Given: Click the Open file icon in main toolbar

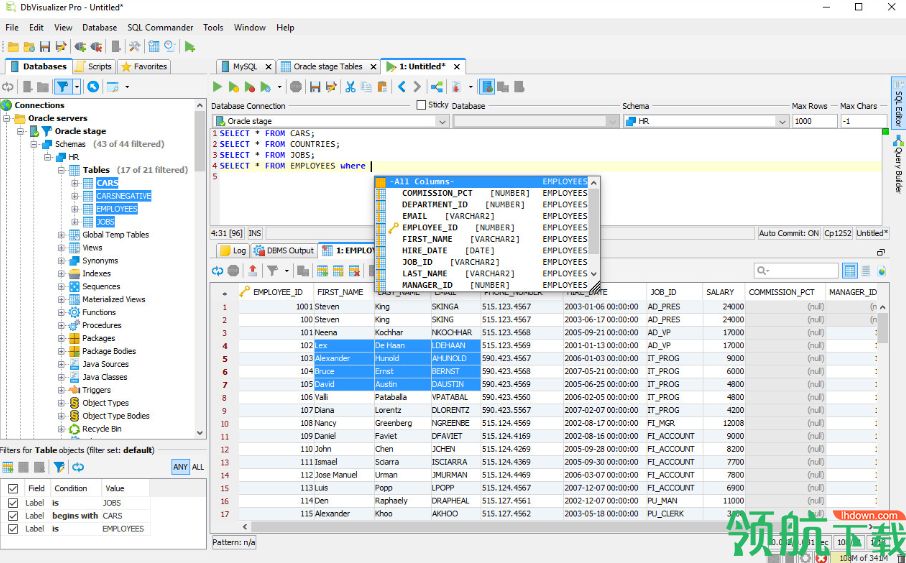Looking at the screenshot, I should pyautogui.click(x=13, y=47).
